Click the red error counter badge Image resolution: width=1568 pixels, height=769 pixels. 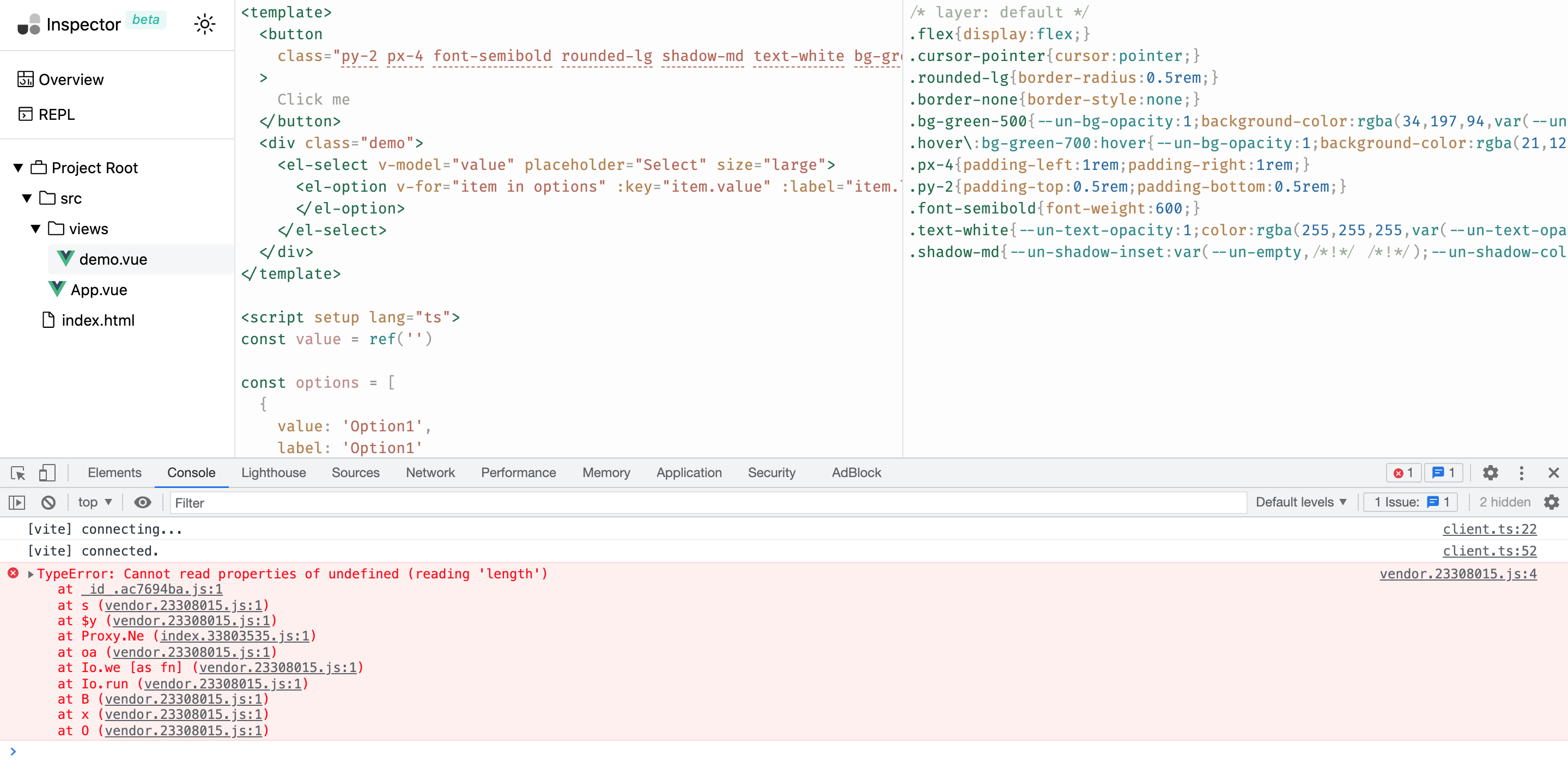(1404, 473)
